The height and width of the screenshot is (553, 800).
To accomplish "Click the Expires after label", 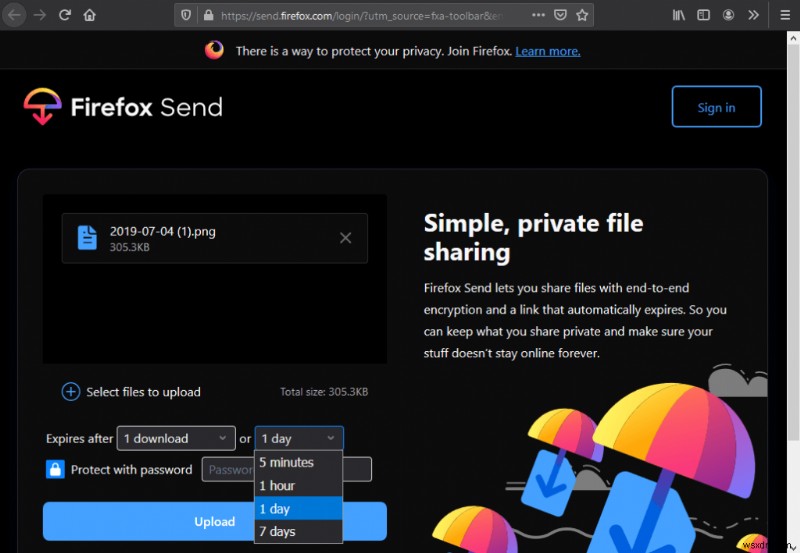I will pyautogui.click(x=80, y=439).
